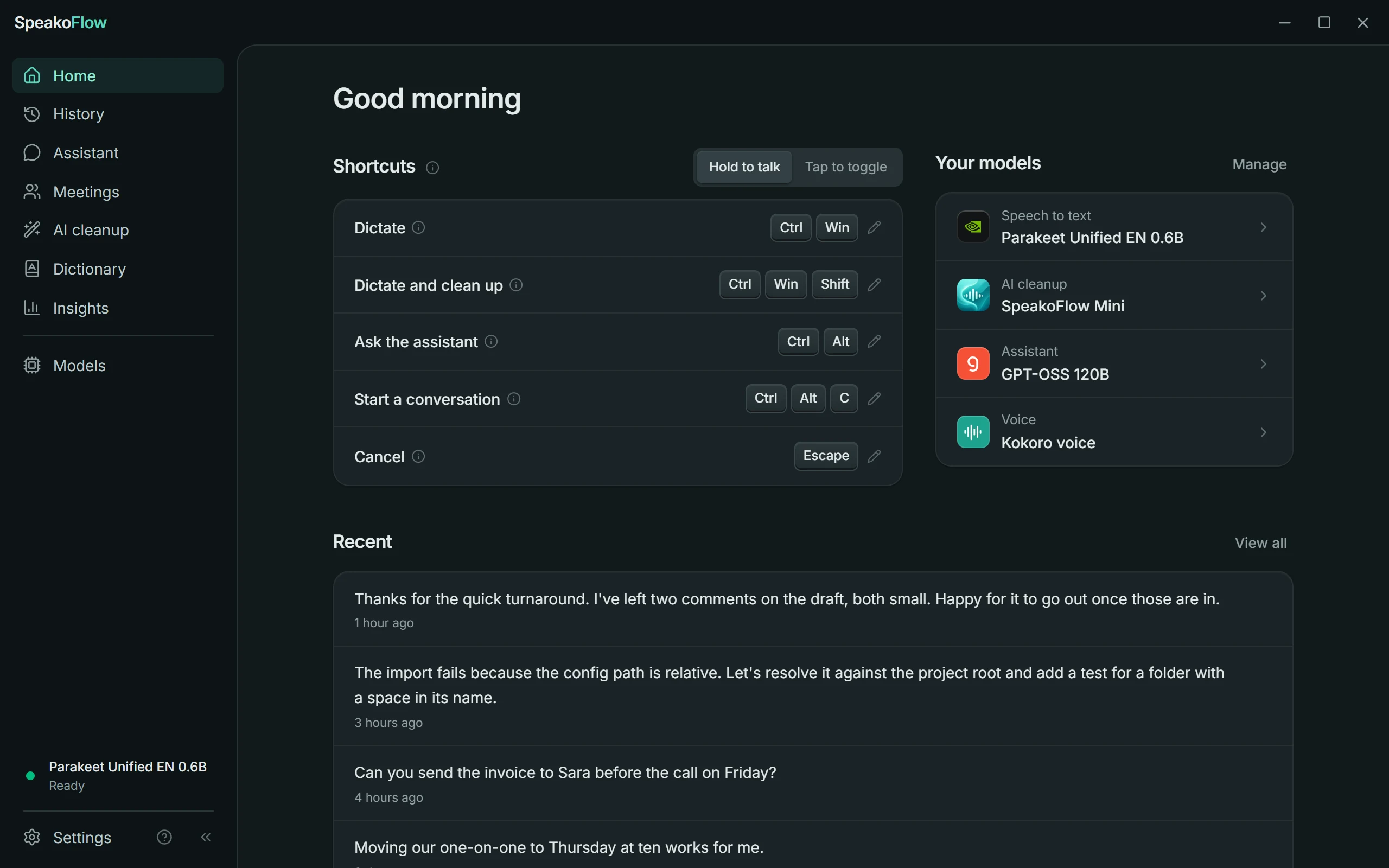Click View all recent transcripts

(x=1260, y=543)
